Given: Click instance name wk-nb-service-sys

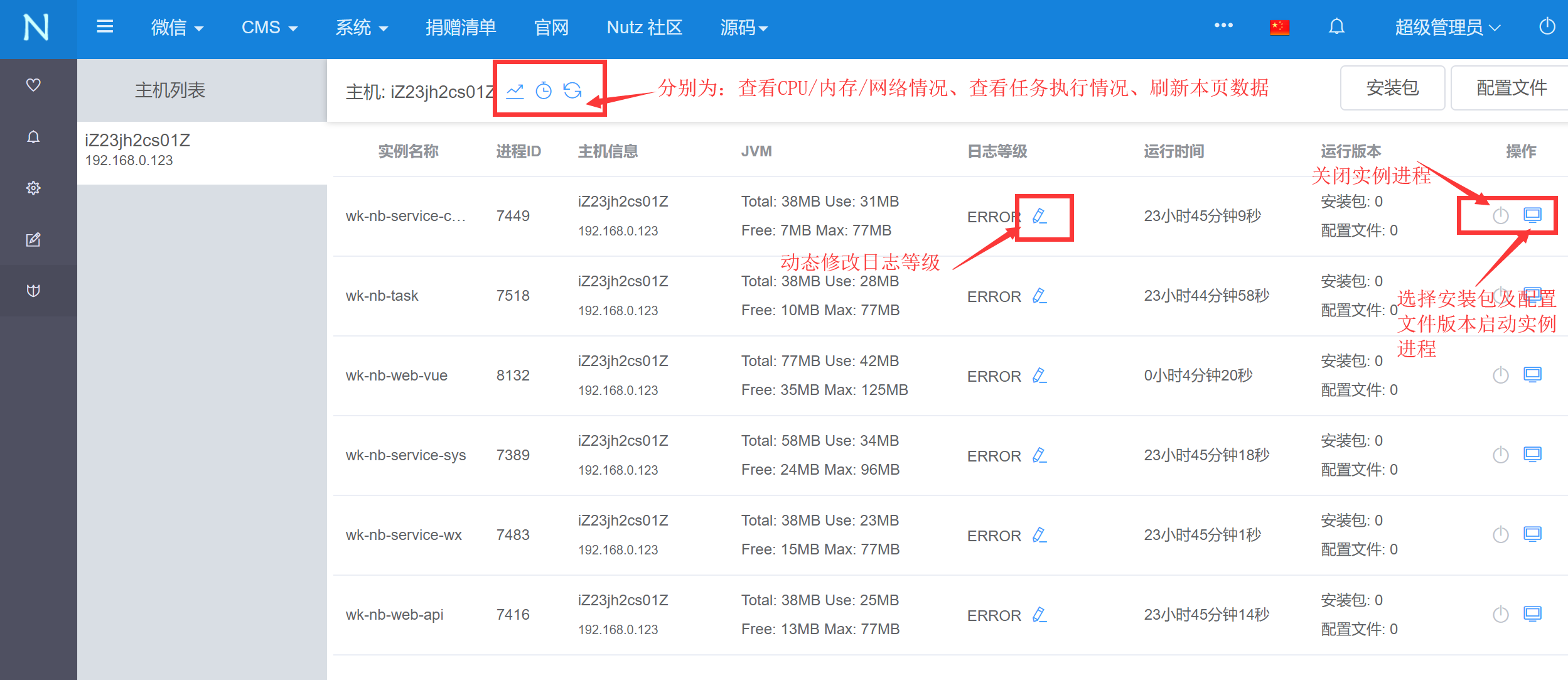Looking at the screenshot, I should tap(405, 455).
